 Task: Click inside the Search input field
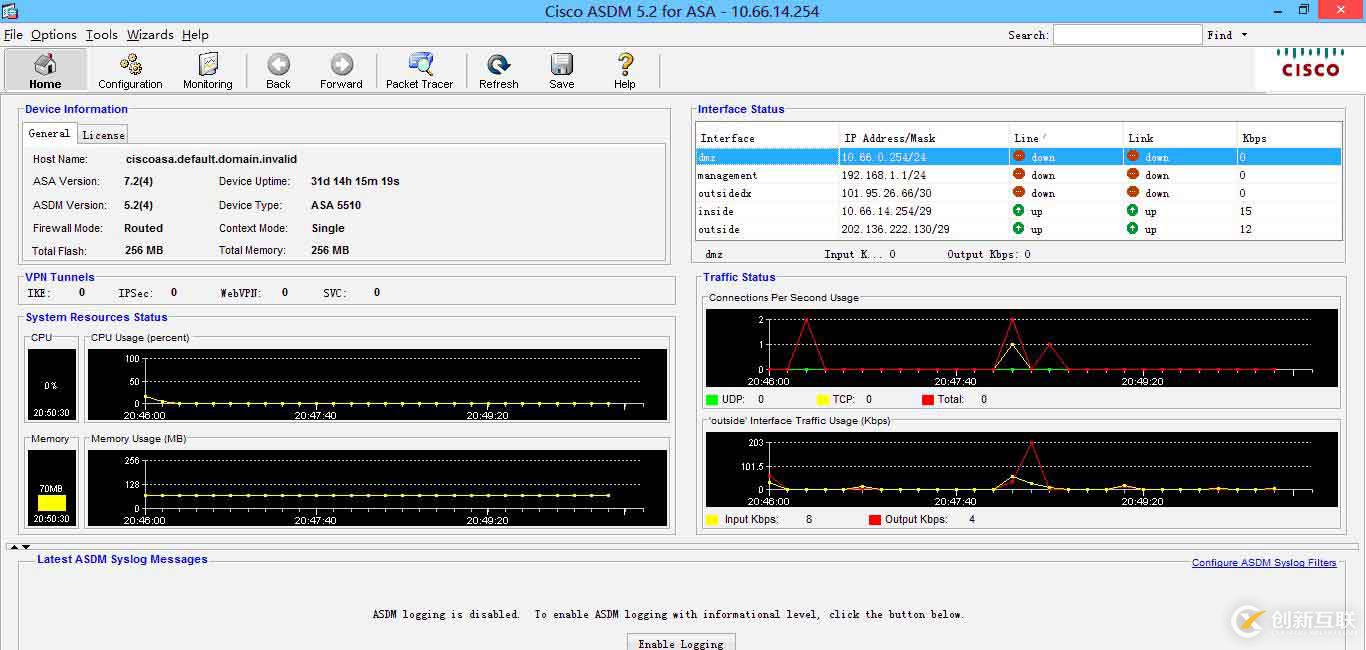1127,35
